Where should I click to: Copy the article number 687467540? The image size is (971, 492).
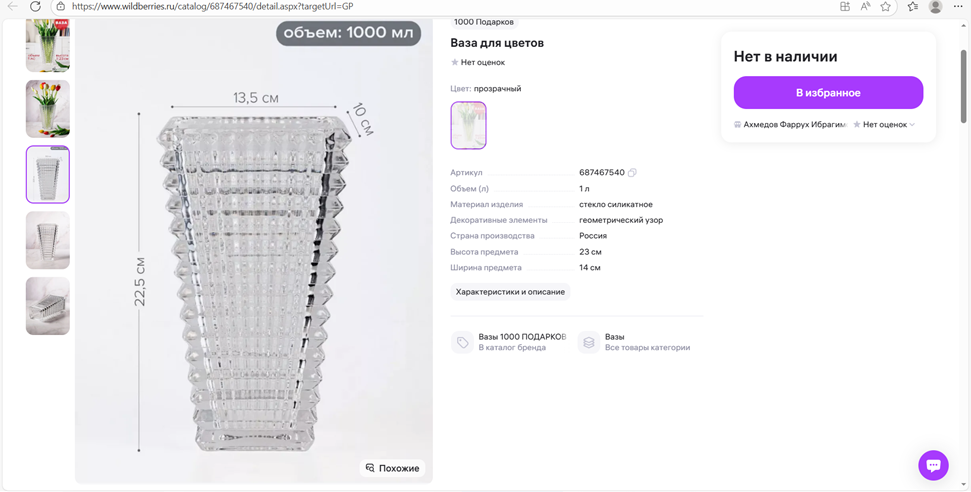tap(632, 173)
